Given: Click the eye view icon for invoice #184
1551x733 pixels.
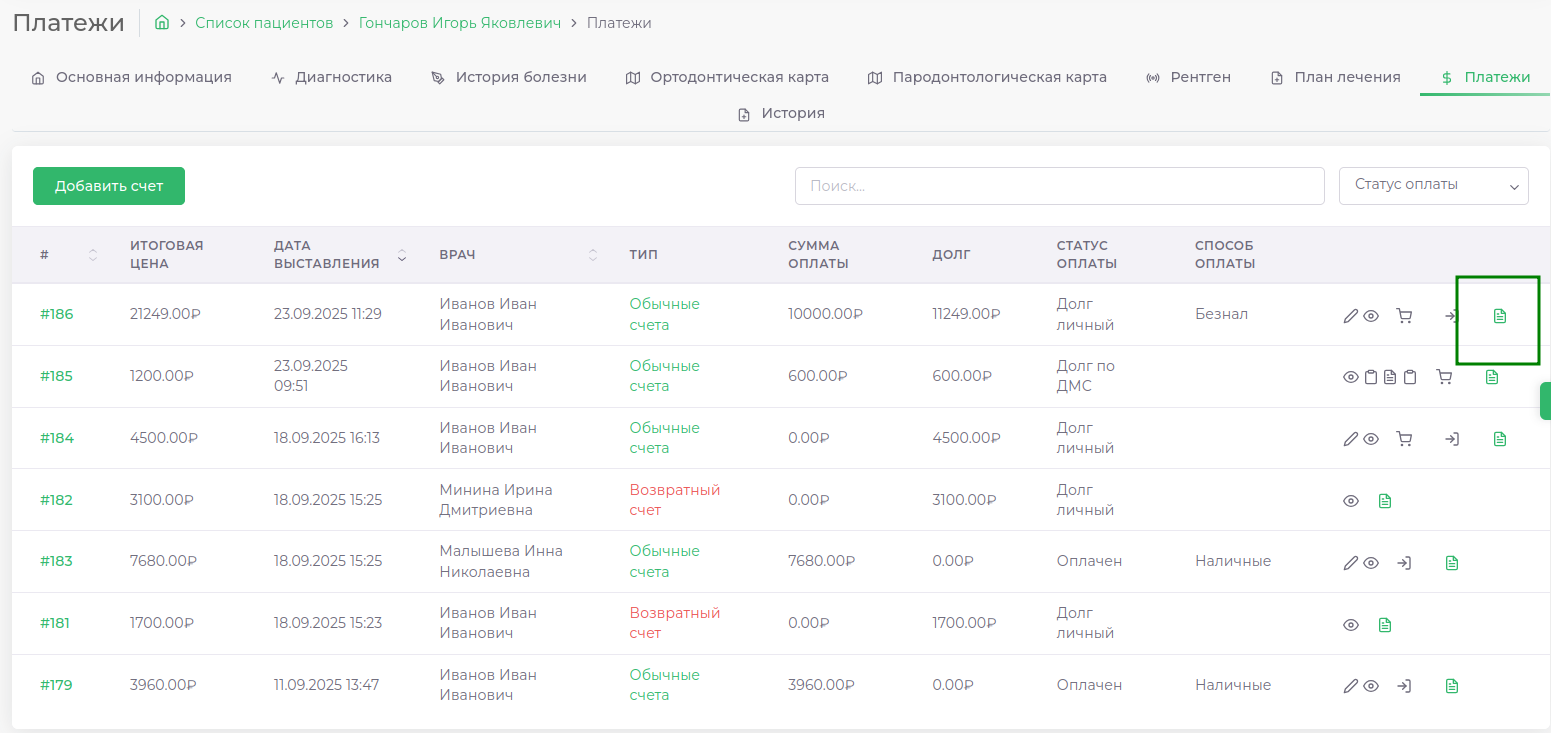Looking at the screenshot, I should coord(1371,439).
